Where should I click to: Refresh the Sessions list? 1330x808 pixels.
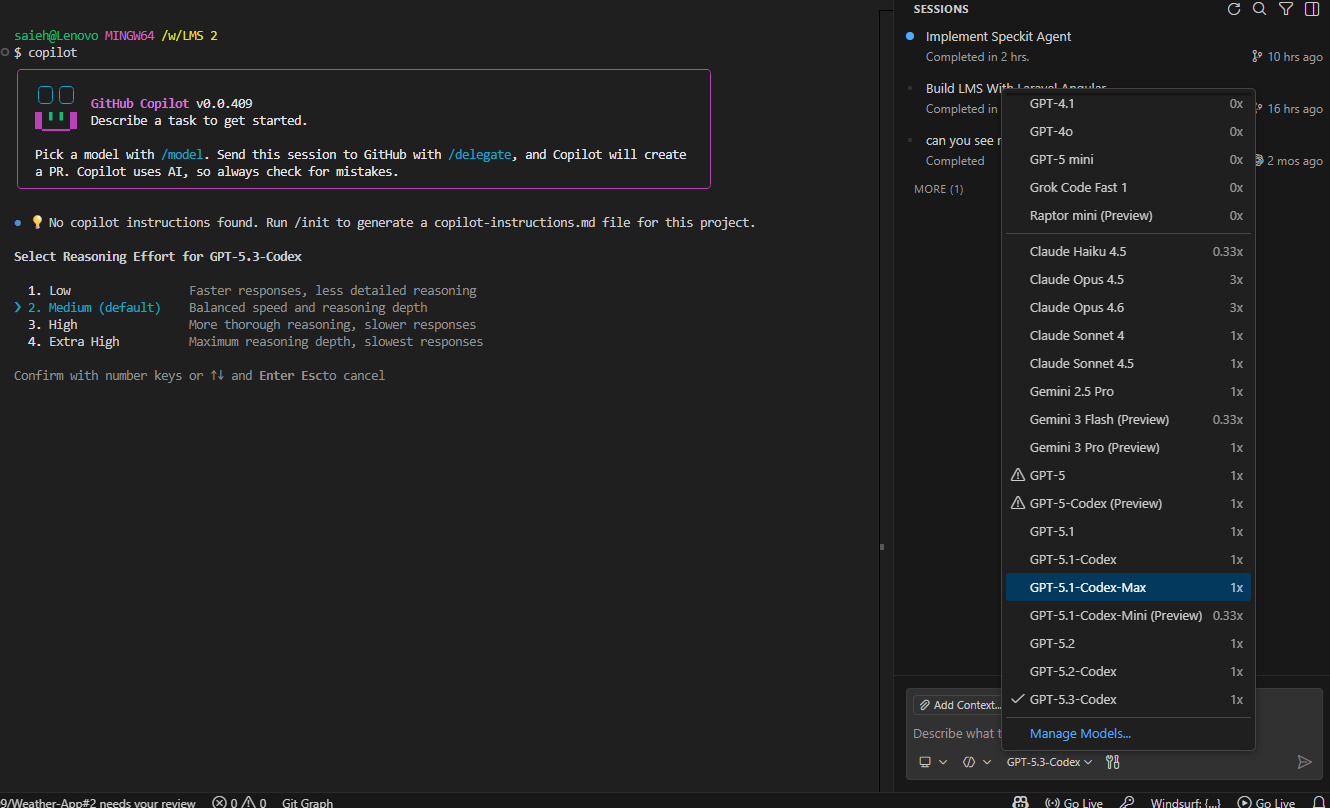click(x=1234, y=9)
